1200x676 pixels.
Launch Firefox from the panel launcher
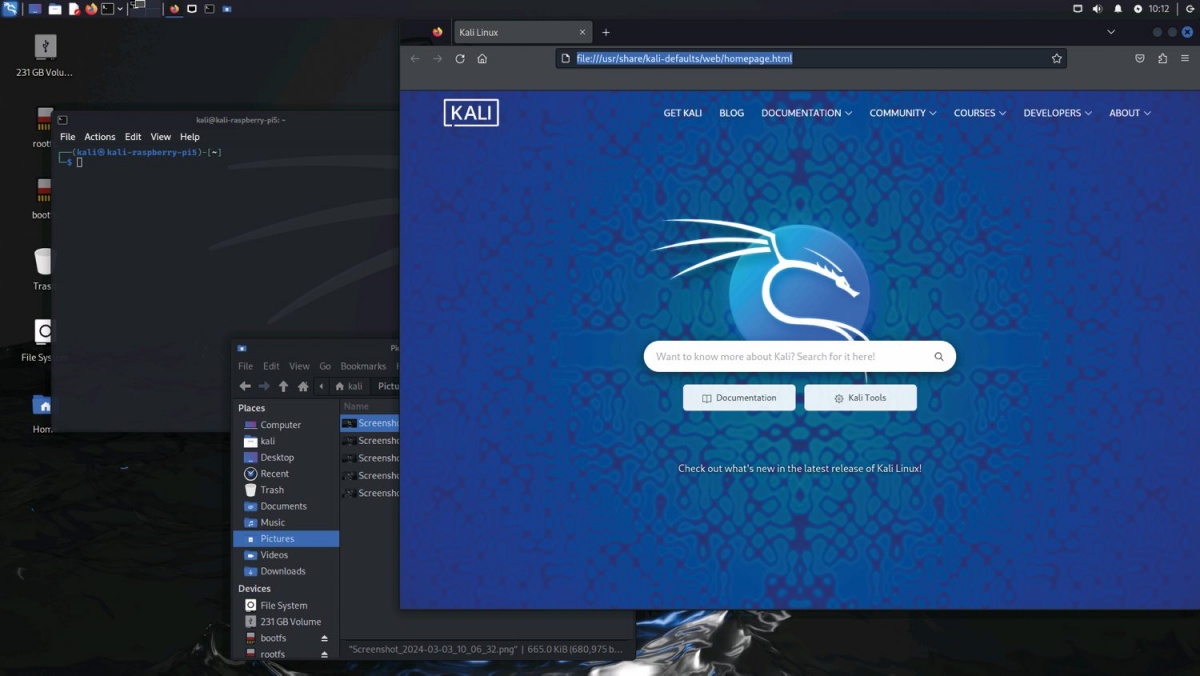91,9
